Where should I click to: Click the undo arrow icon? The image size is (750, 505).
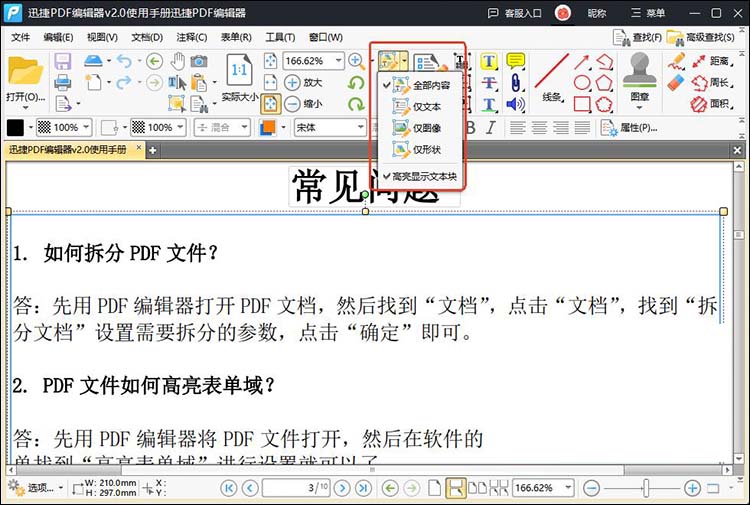tap(124, 61)
